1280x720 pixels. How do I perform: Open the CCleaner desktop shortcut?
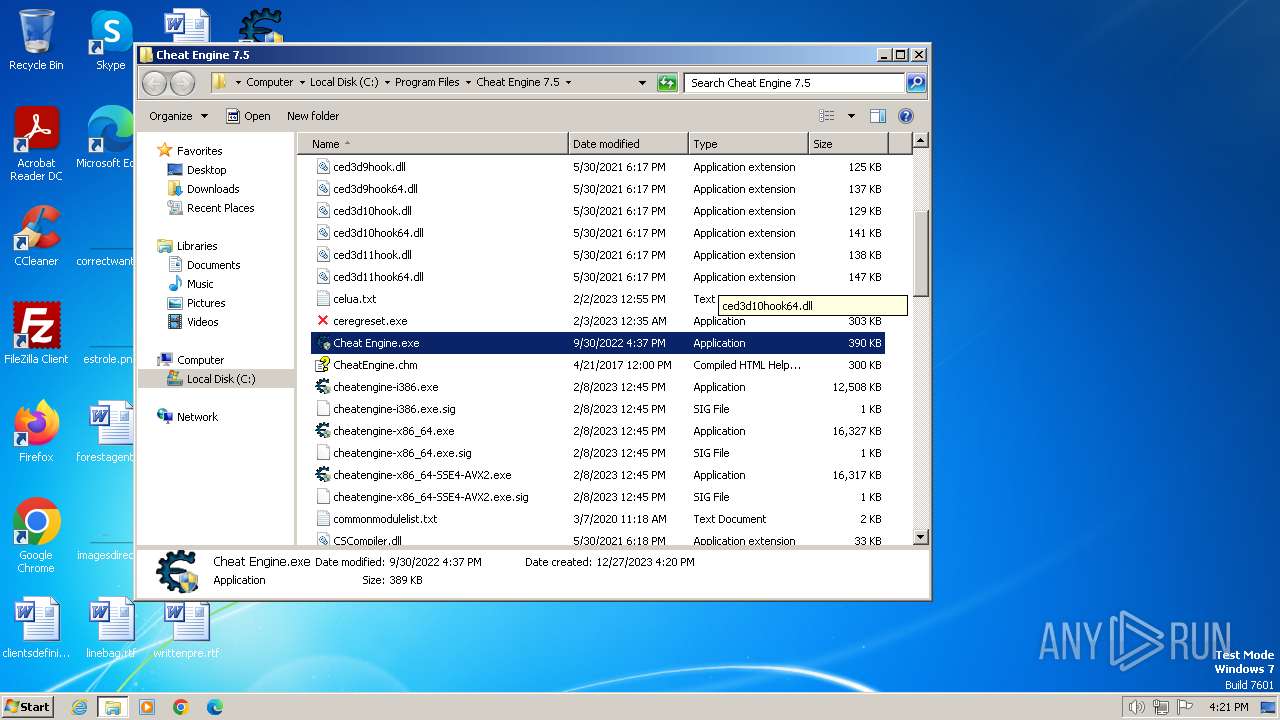coord(36,236)
